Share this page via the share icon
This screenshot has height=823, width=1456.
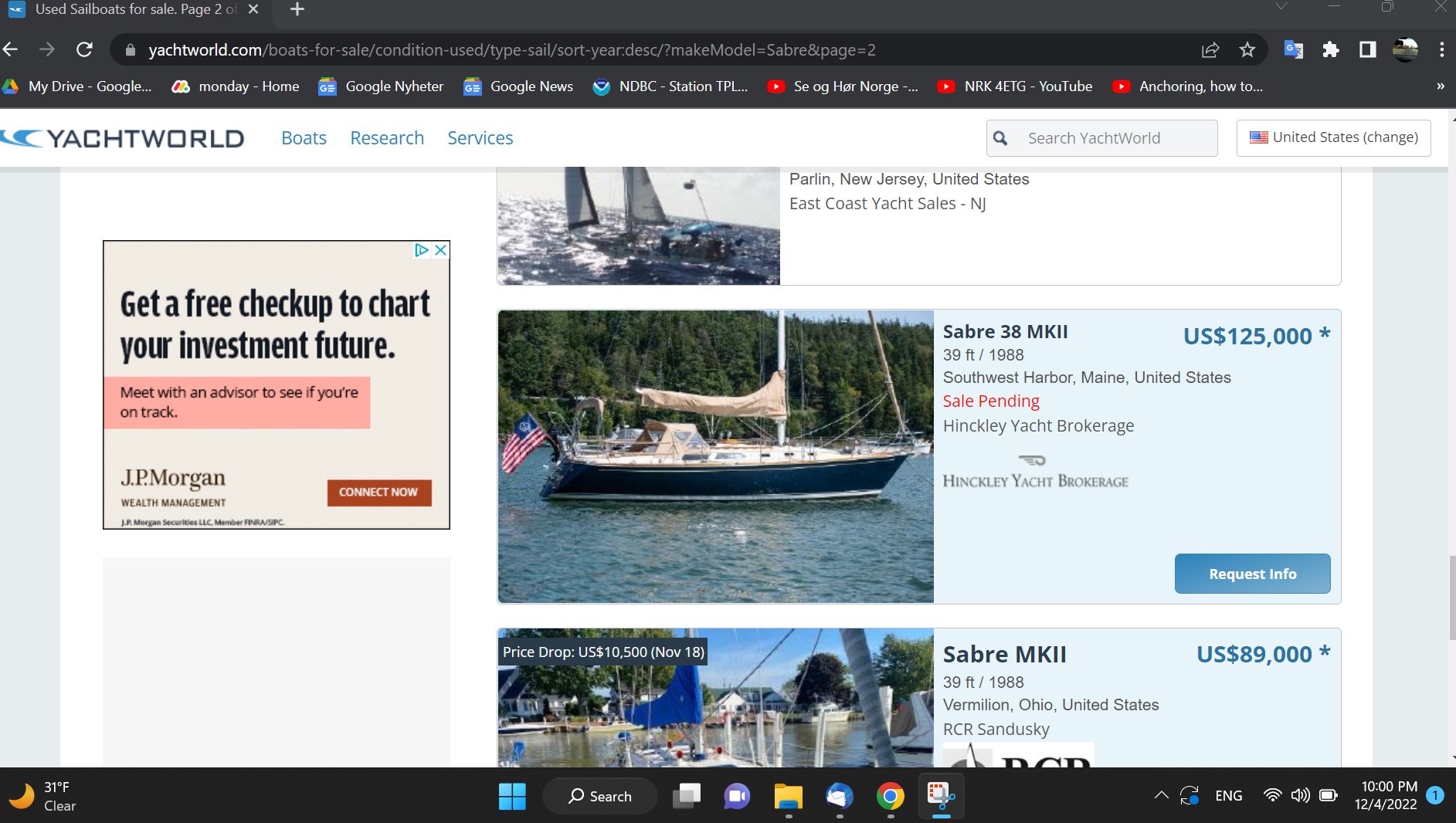point(1210,50)
